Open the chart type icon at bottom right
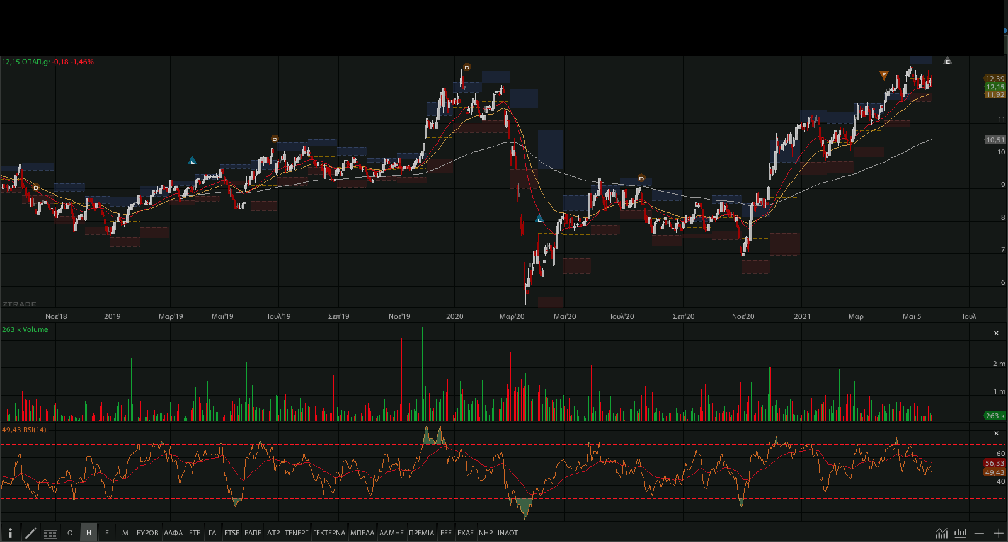This screenshot has height=542, width=1008. pyautogui.click(x=941, y=532)
